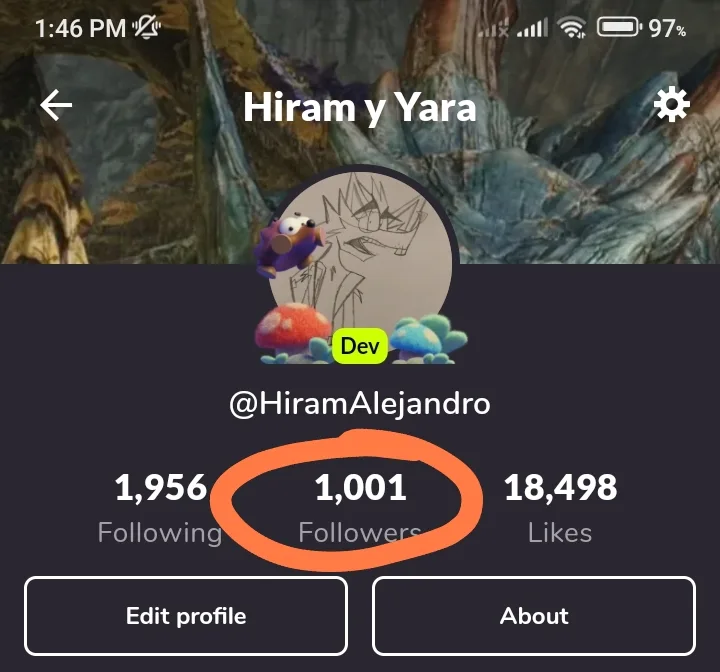The width and height of the screenshot is (720, 672).
Task: Tap the muted bell notification icon
Action: (146, 28)
